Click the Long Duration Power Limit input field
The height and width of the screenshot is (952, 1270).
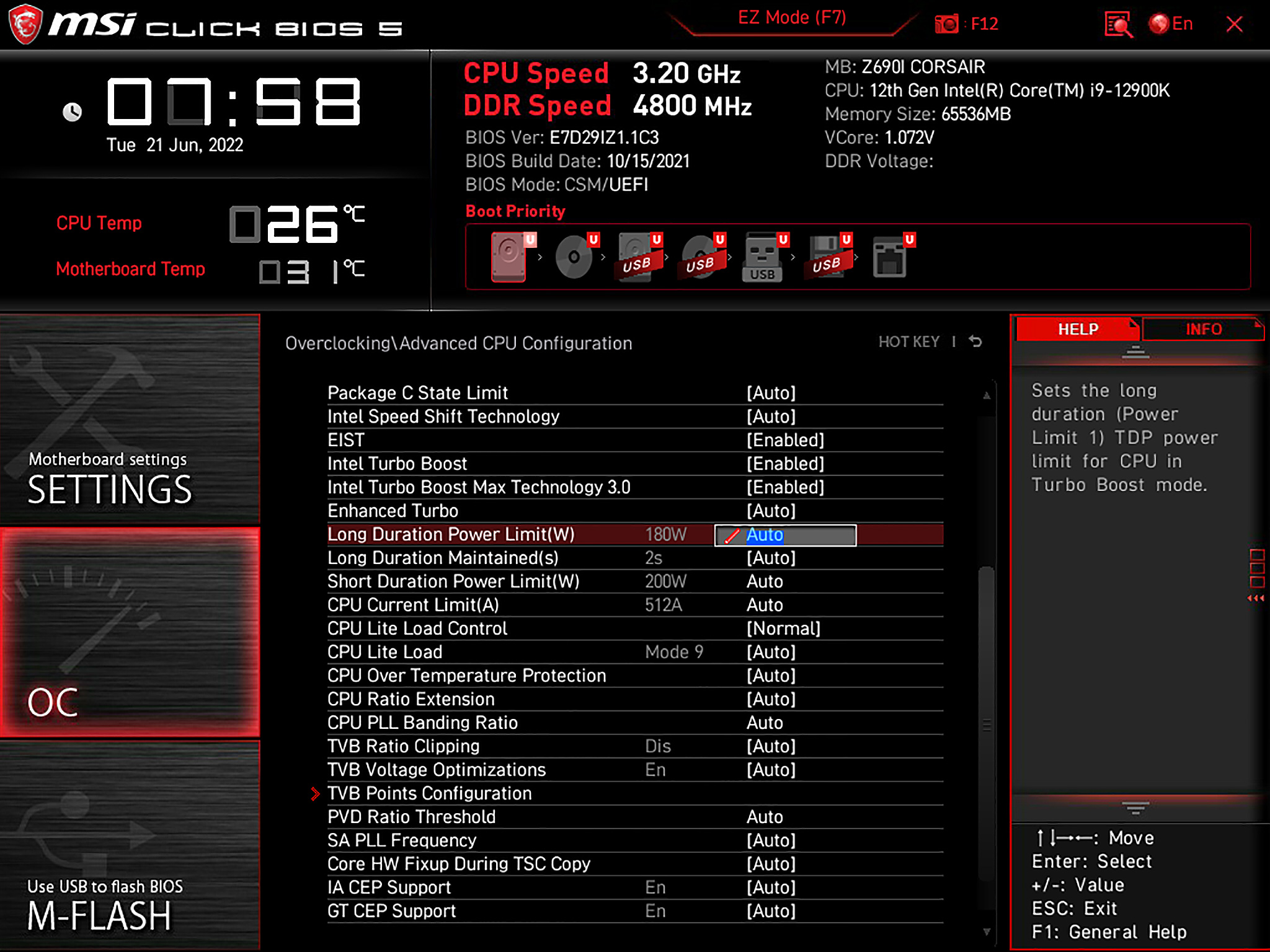[x=785, y=535]
